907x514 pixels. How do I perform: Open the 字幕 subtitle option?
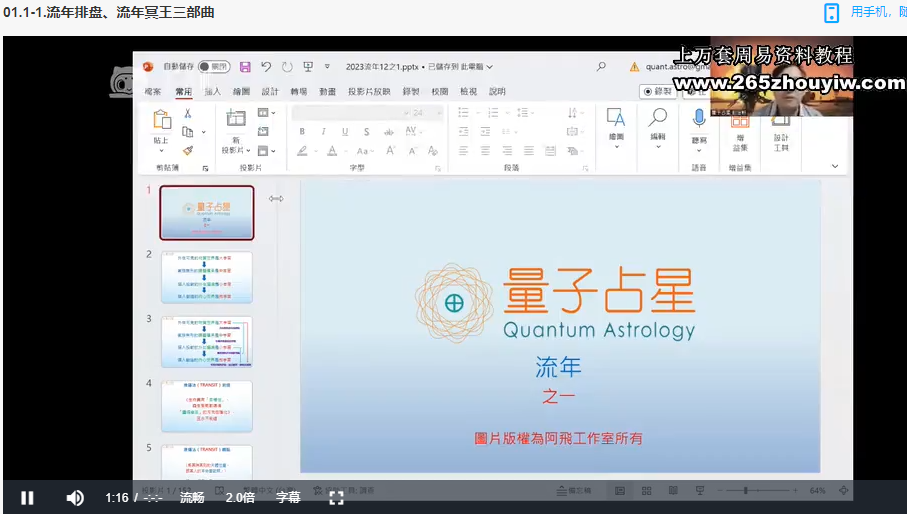pyautogui.click(x=288, y=498)
